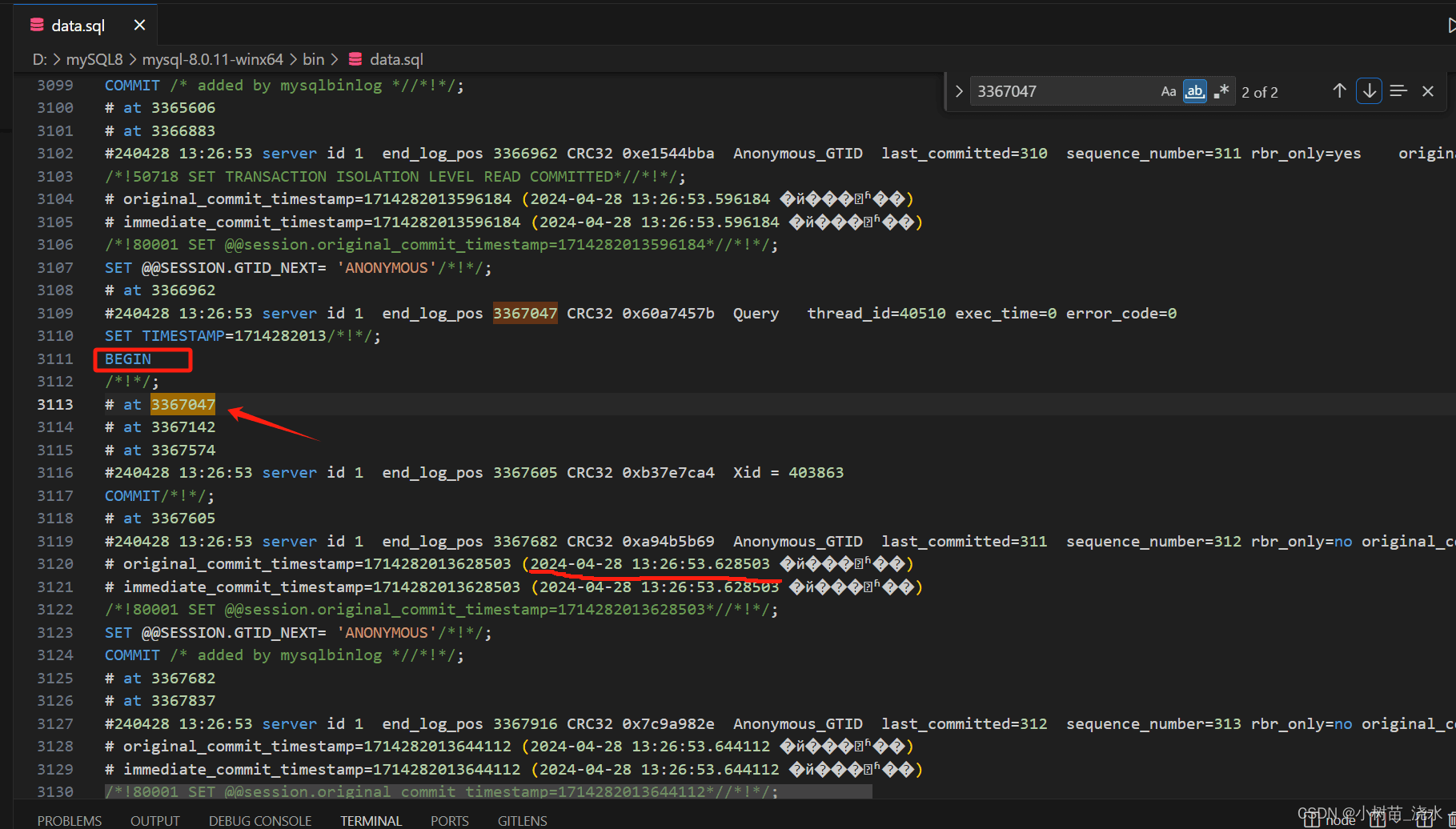Click line number 3113 in gutter
This screenshot has height=829, width=1456.
click(54, 404)
